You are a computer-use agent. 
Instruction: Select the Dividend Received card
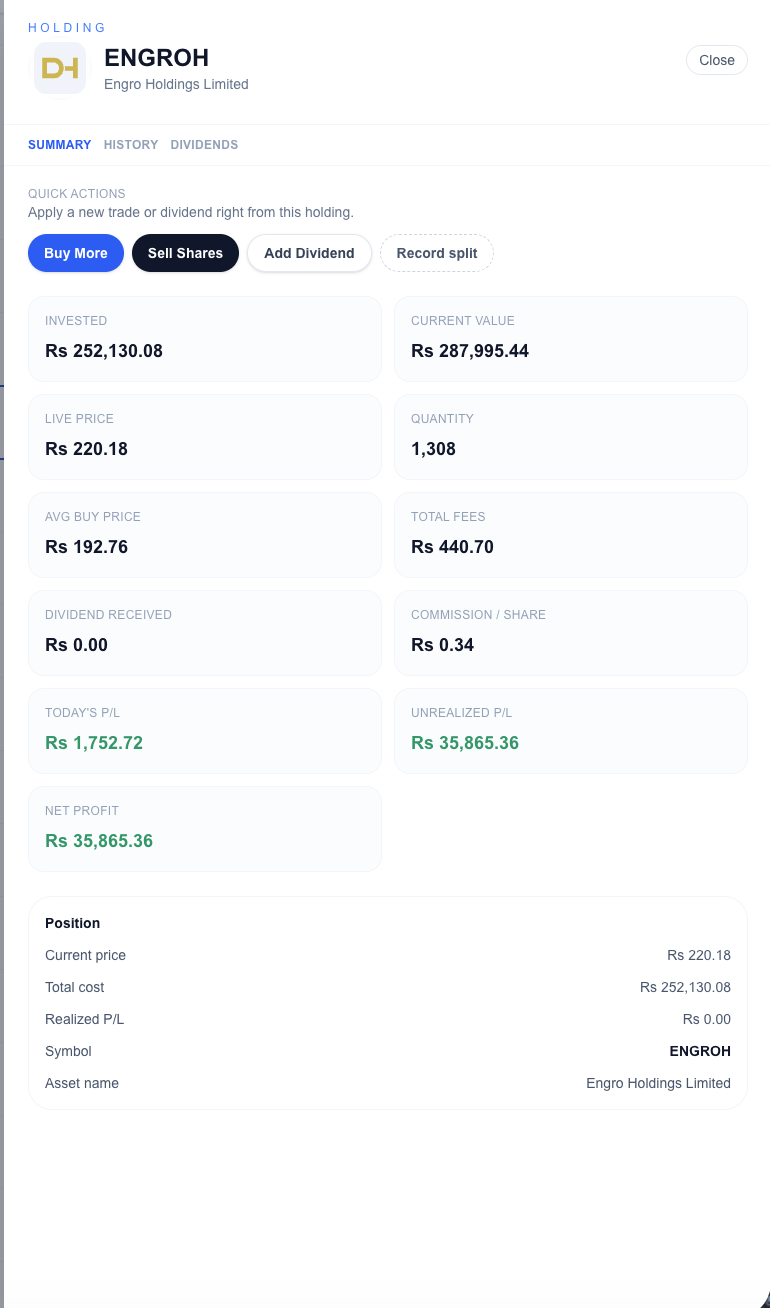click(205, 632)
